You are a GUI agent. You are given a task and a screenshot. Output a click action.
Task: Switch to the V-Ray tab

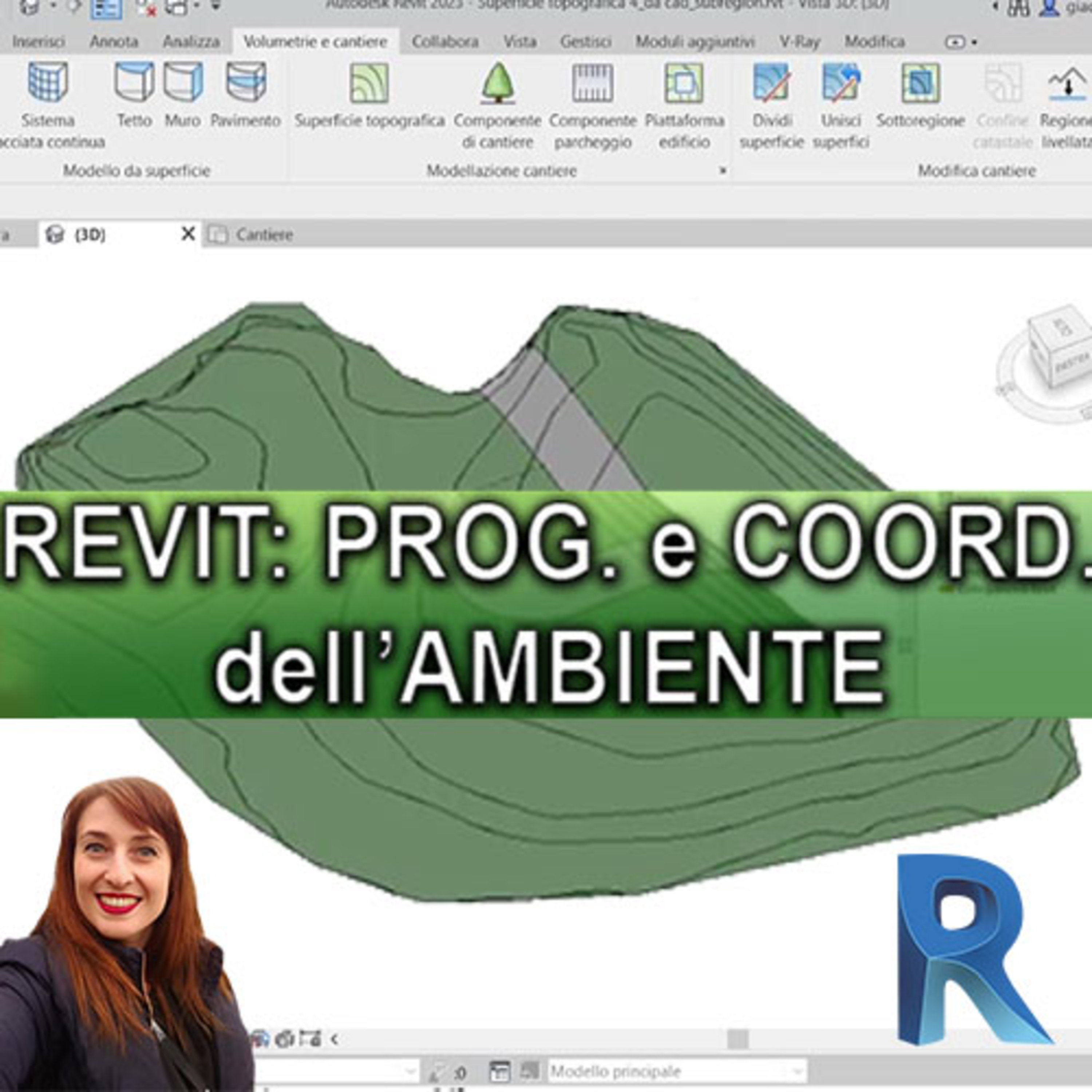pyautogui.click(x=799, y=41)
